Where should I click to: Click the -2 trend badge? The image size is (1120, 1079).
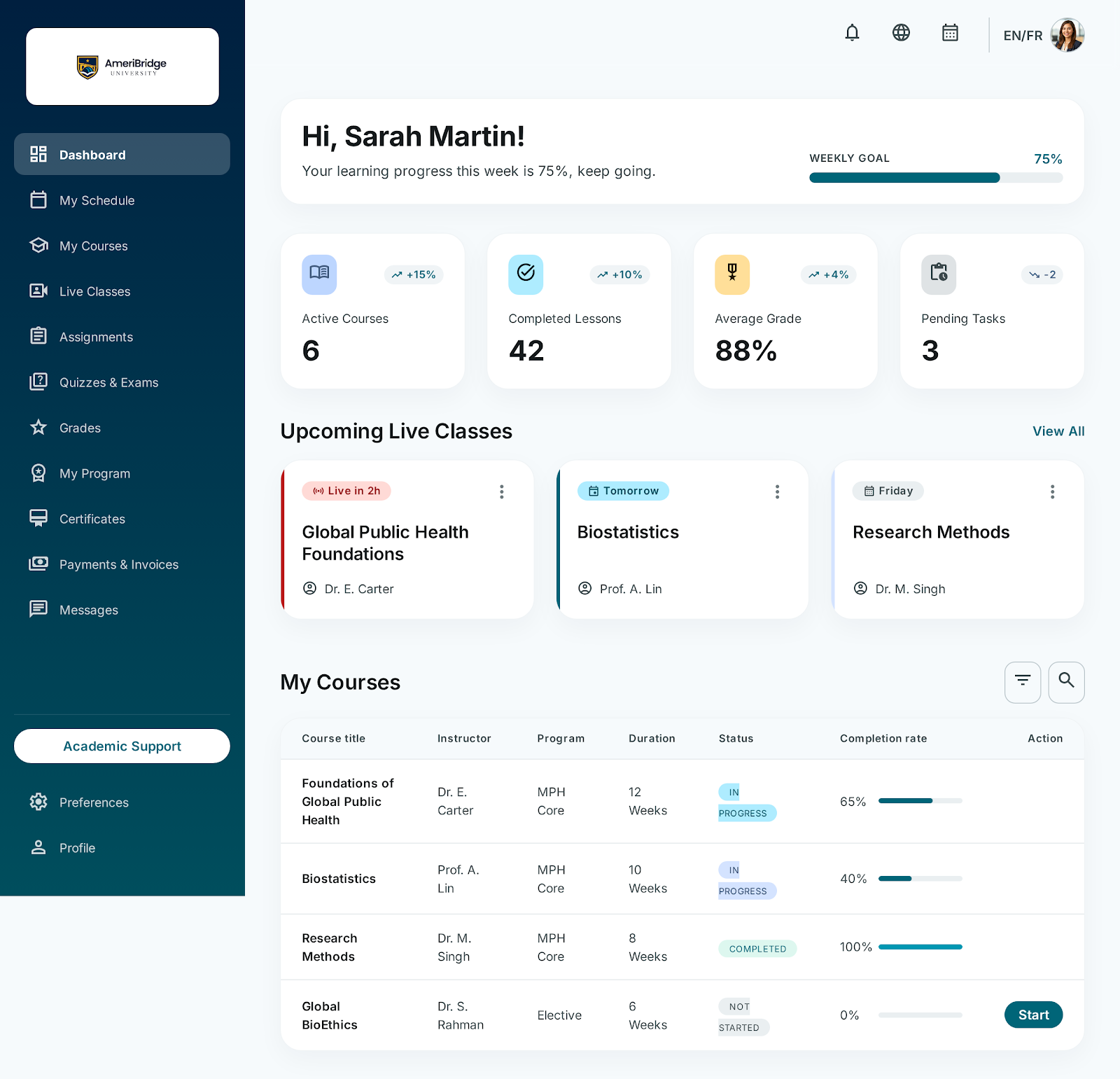pyautogui.click(x=1042, y=274)
